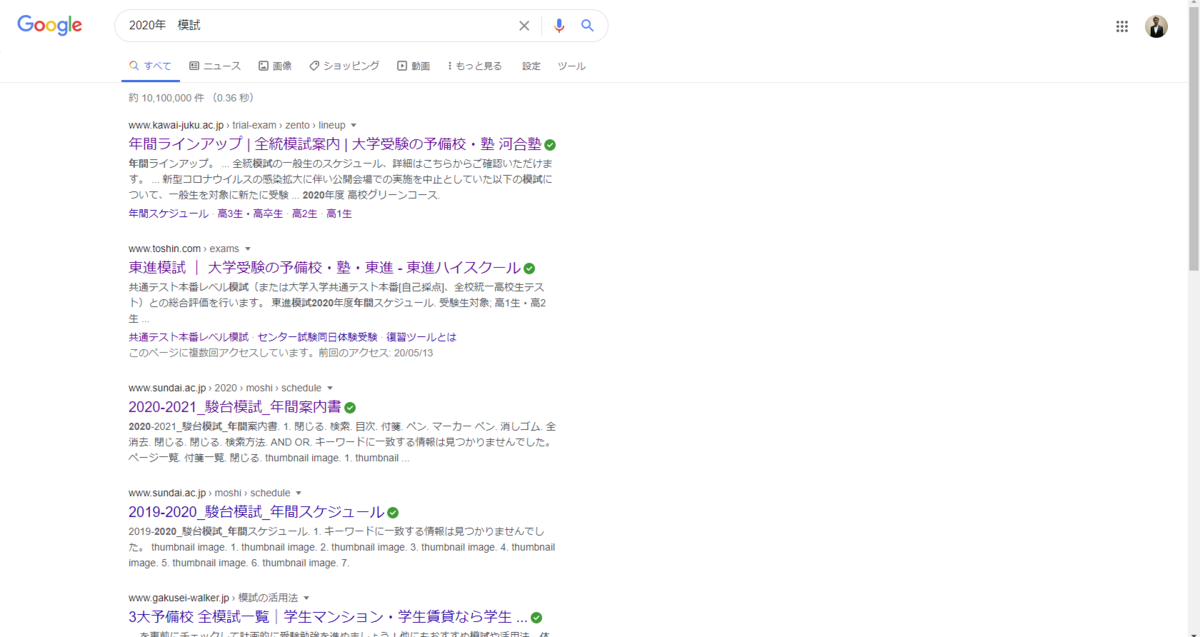The image size is (1200, 637).
Task: Expand dropdown arrow next to kawai-juku URL
Action: [x=354, y=126]
